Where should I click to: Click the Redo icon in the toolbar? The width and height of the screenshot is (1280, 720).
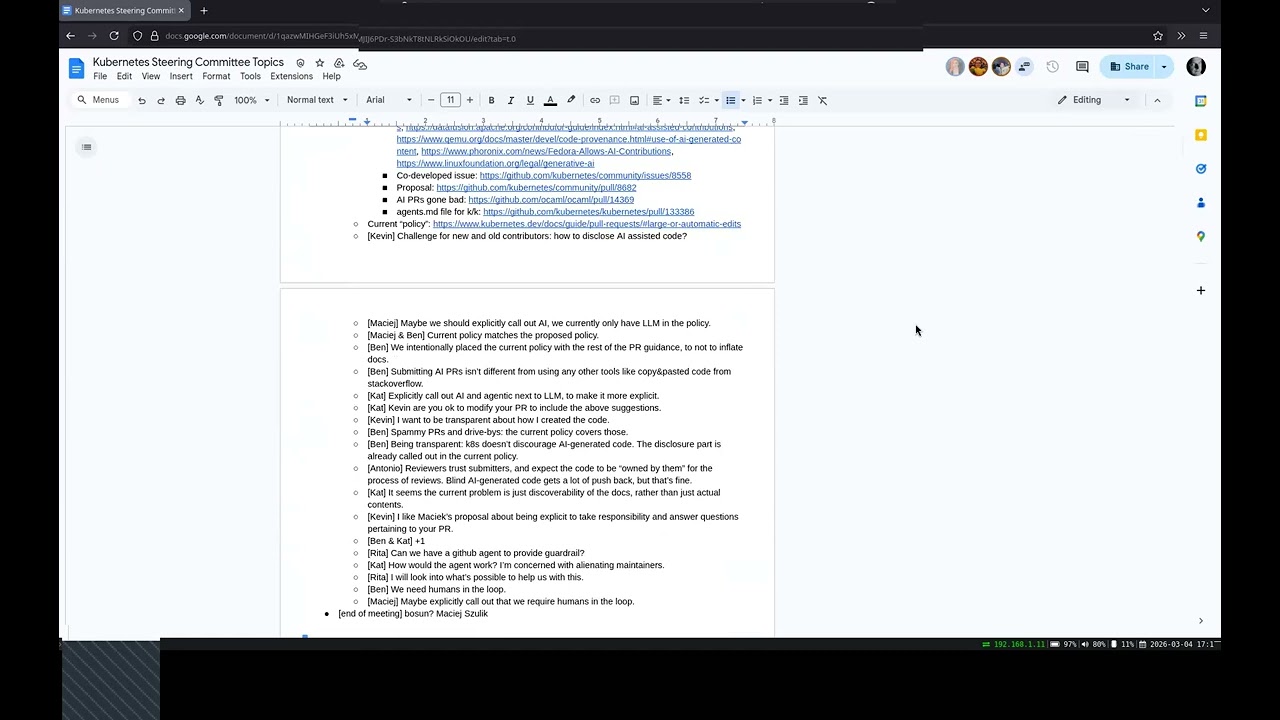pos(161,100)
